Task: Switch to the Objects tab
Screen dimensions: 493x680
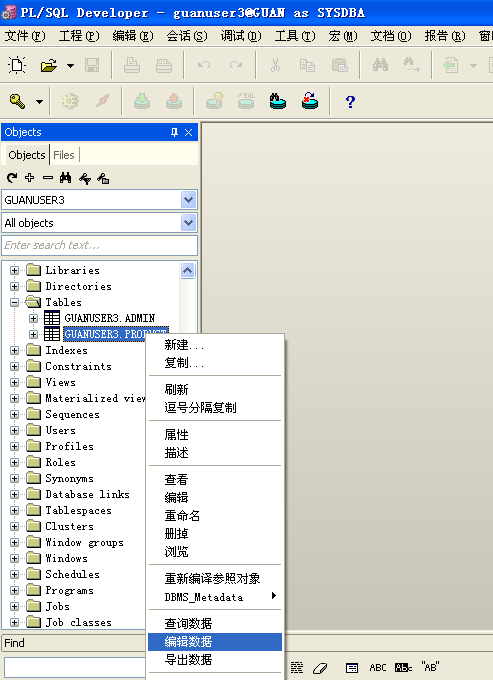Action: [x=26, y=155]
